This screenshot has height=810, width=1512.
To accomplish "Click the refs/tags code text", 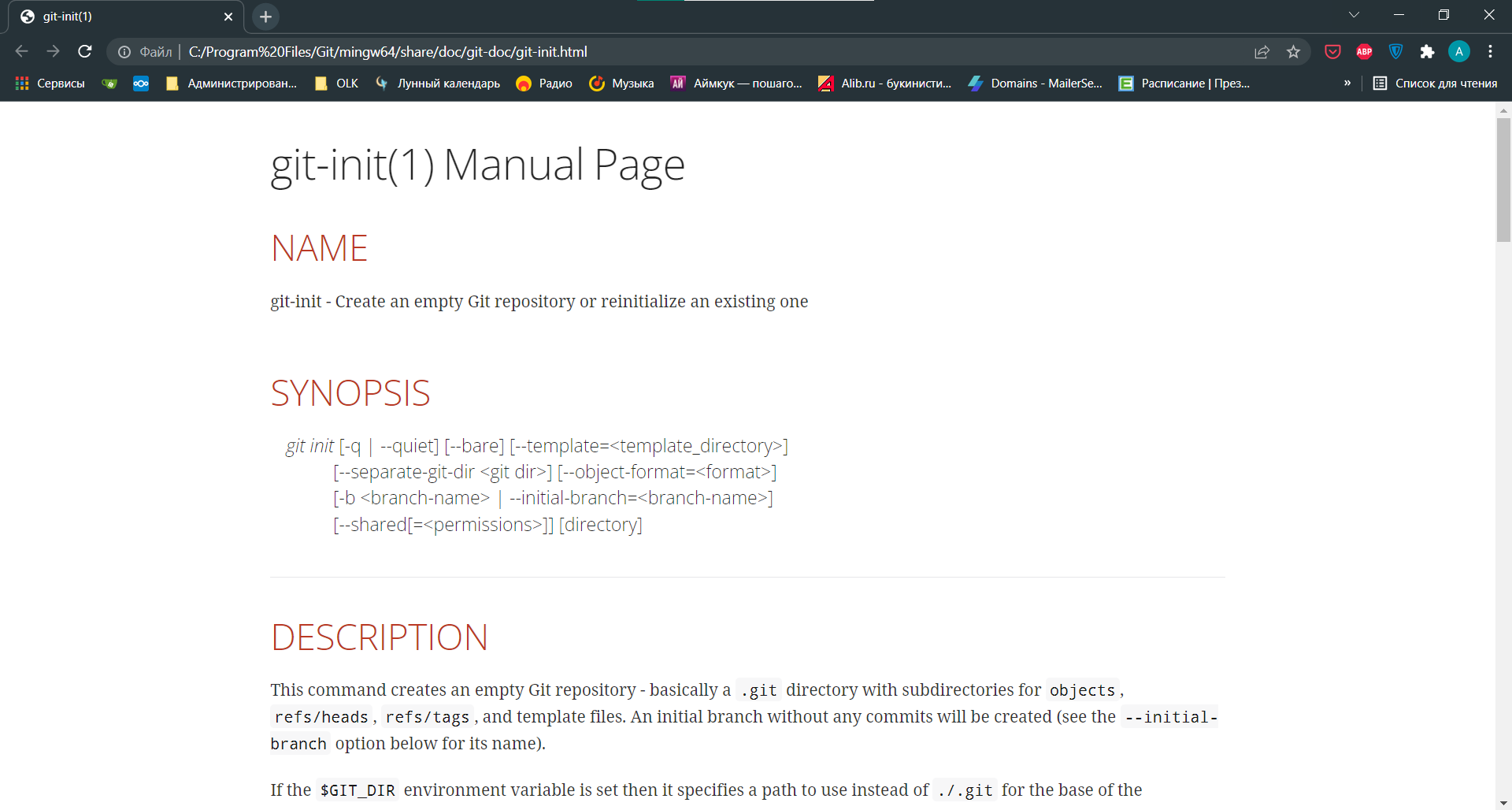I will [x=428, y=717].
